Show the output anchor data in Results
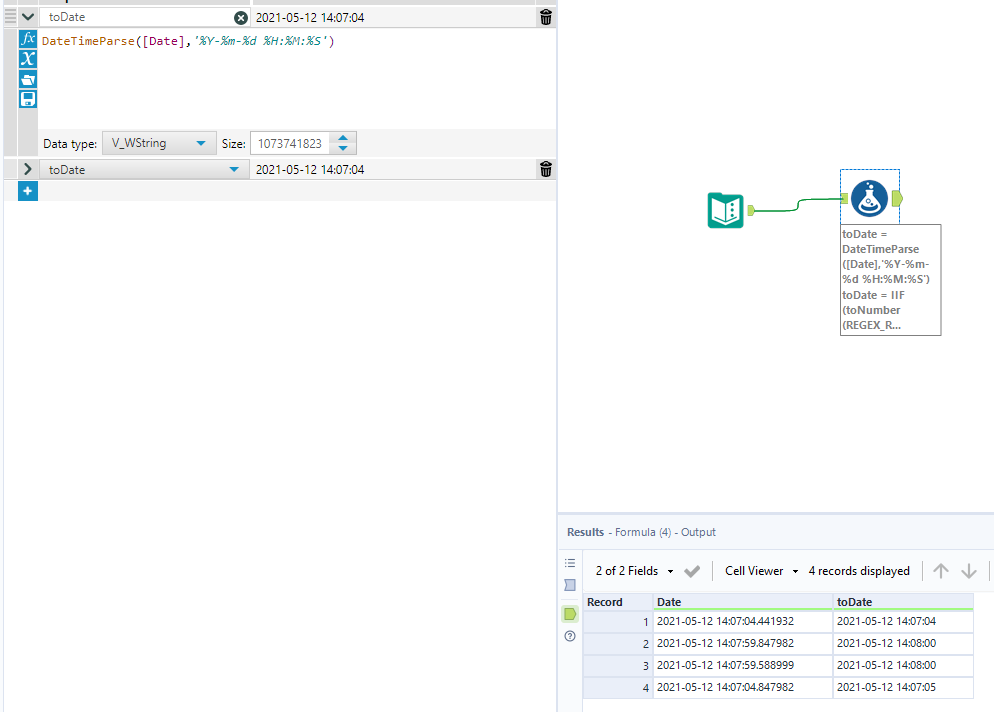The width and height of the screenshot is (994, 712). 570,613
